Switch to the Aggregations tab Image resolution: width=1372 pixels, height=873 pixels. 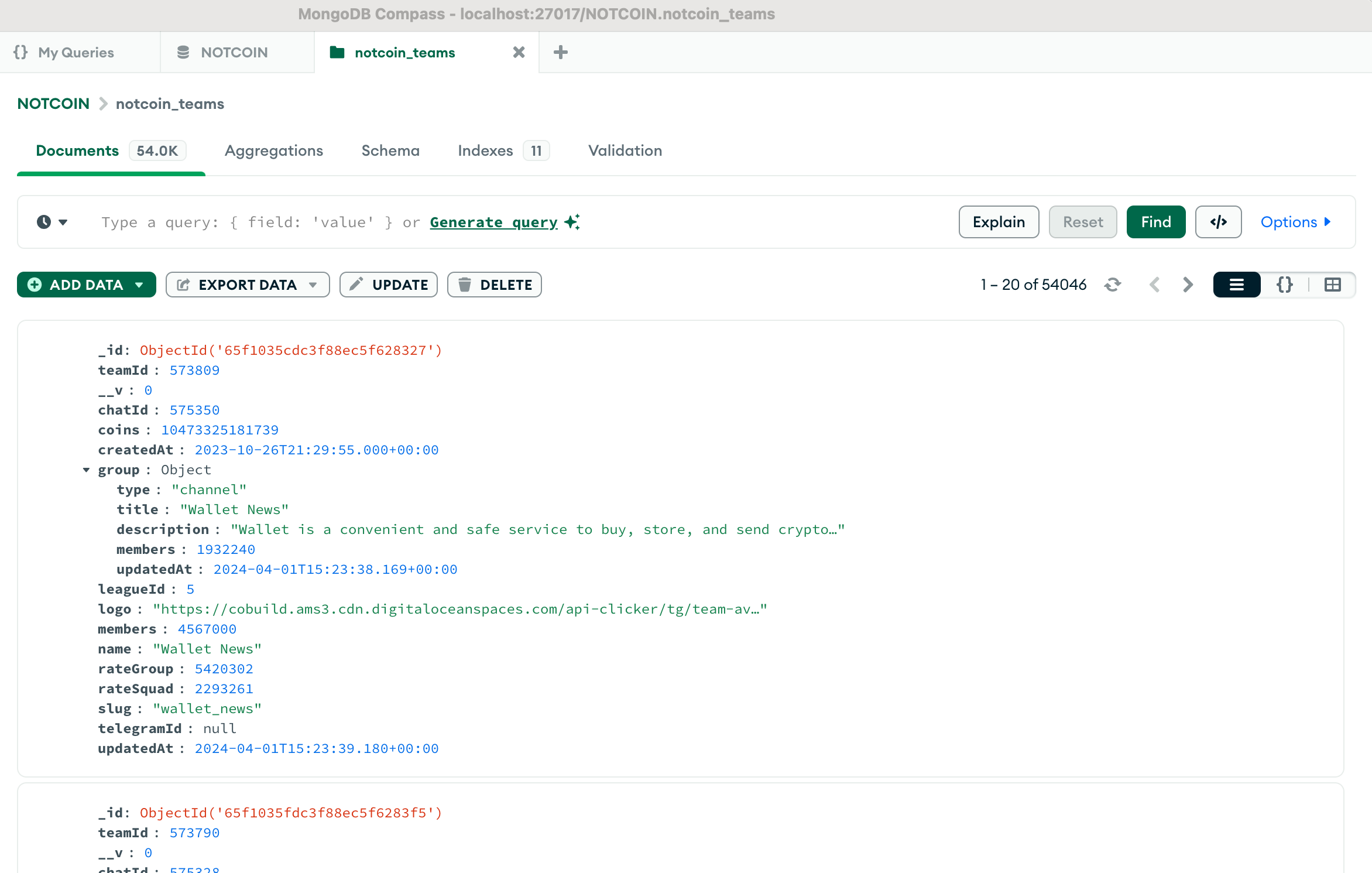coord(274,150)
